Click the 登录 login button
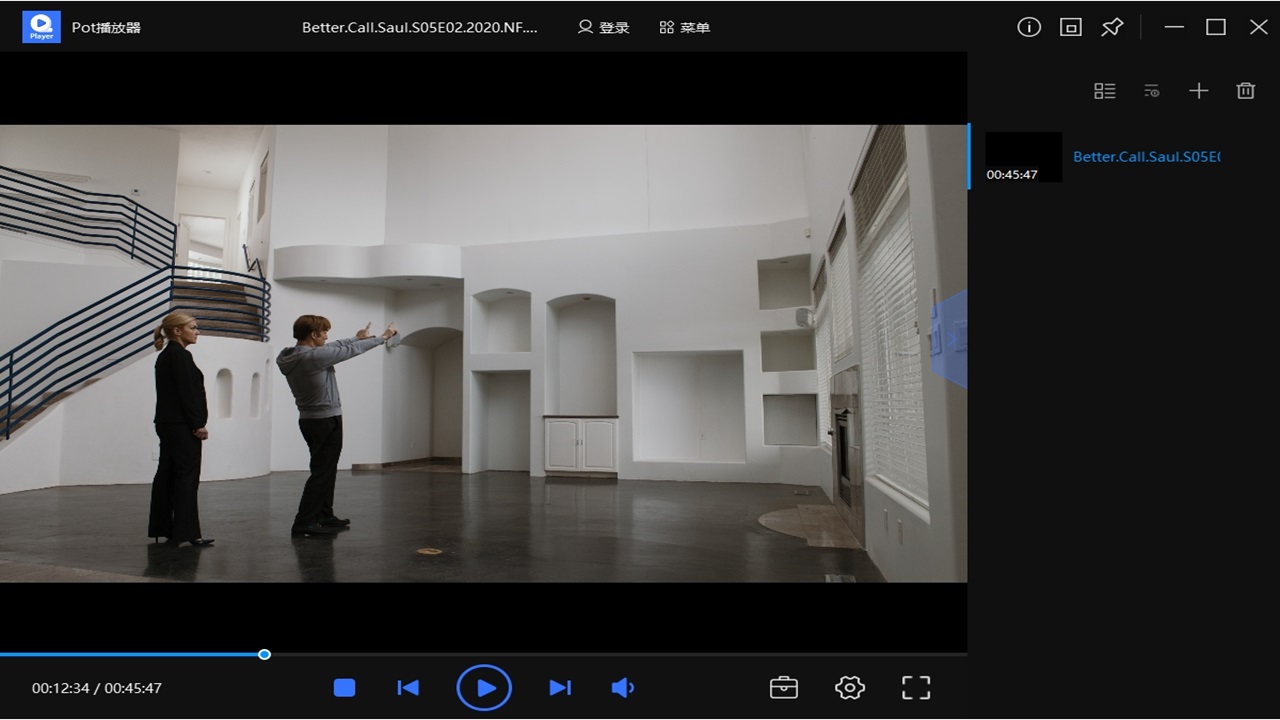The image size is (1280, 720). pos(604,27)
